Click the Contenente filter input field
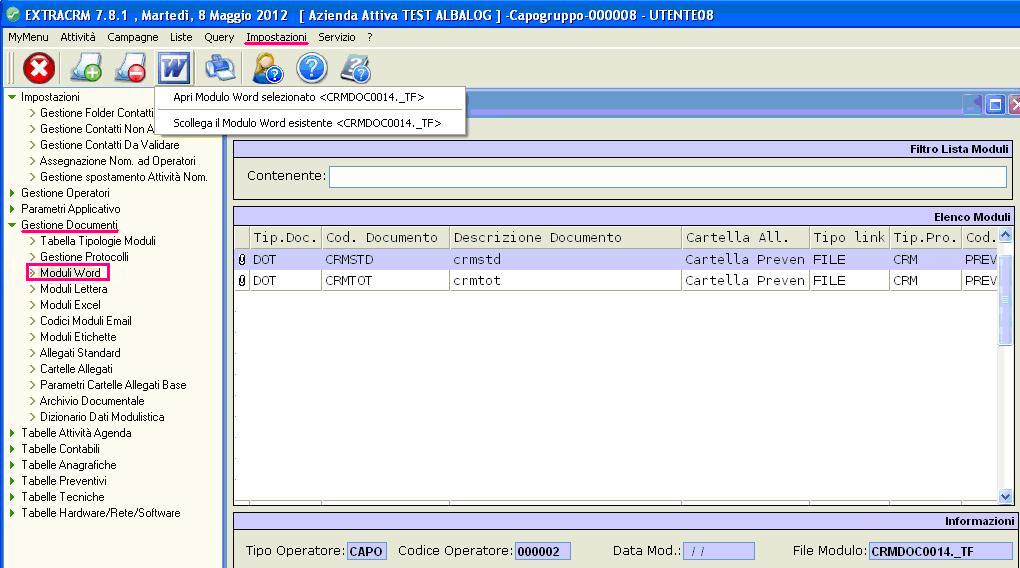 pos(667,176)
